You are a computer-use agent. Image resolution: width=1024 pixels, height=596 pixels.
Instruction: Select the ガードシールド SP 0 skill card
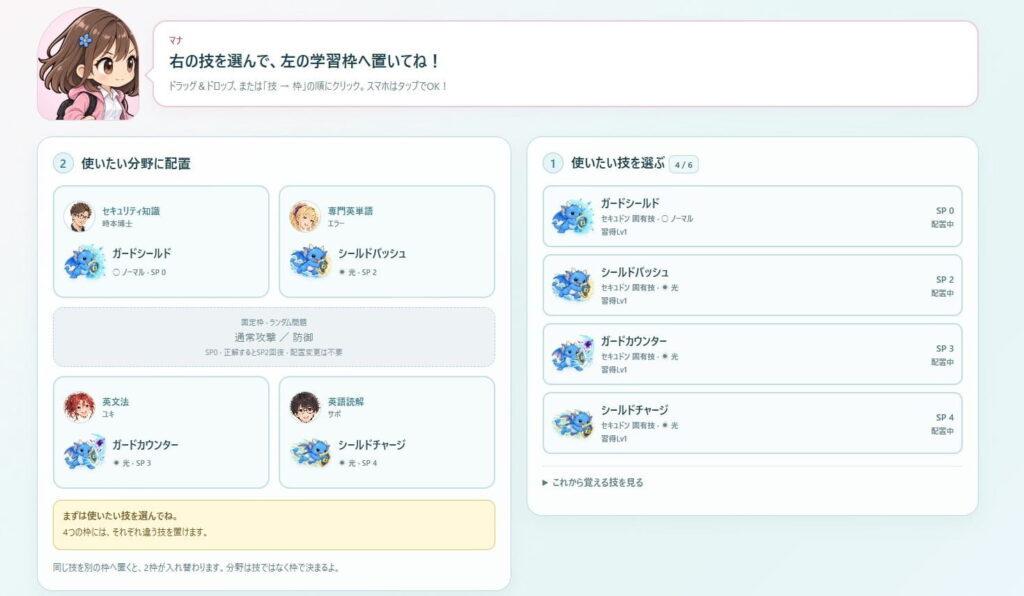[752, 216]
